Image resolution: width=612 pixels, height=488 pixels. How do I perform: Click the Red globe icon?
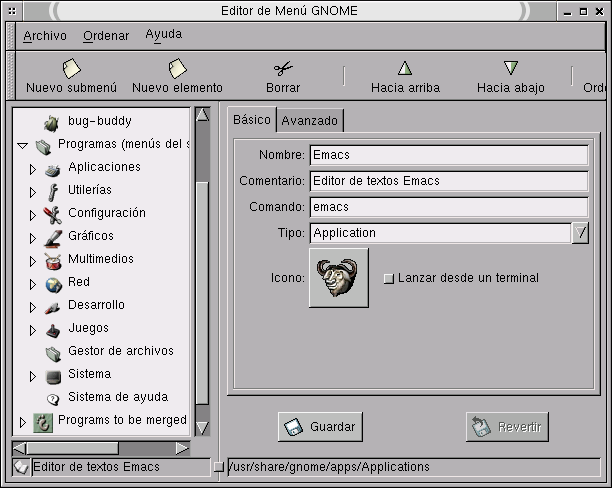[53, 285]
